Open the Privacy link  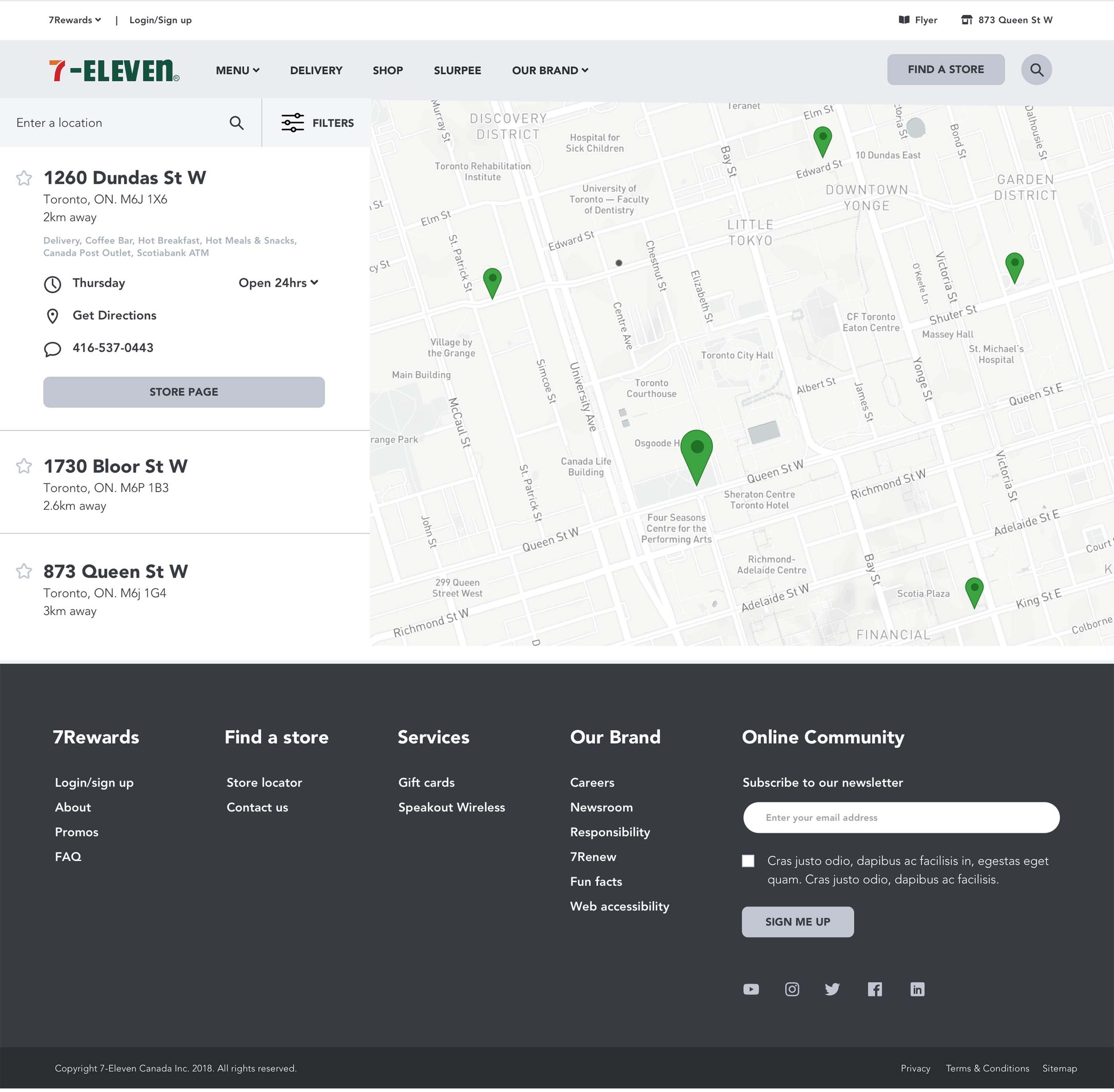(915, 1068)
